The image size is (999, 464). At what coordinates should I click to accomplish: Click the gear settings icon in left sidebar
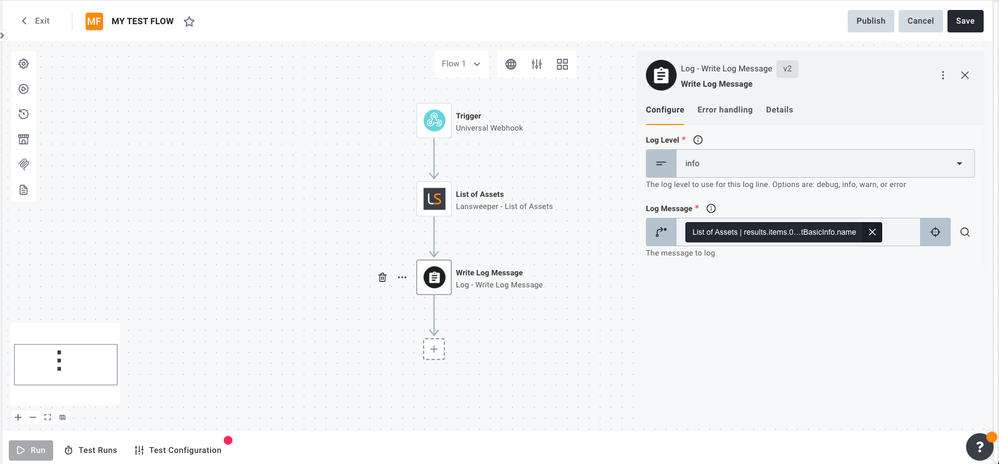coord(24,64)
